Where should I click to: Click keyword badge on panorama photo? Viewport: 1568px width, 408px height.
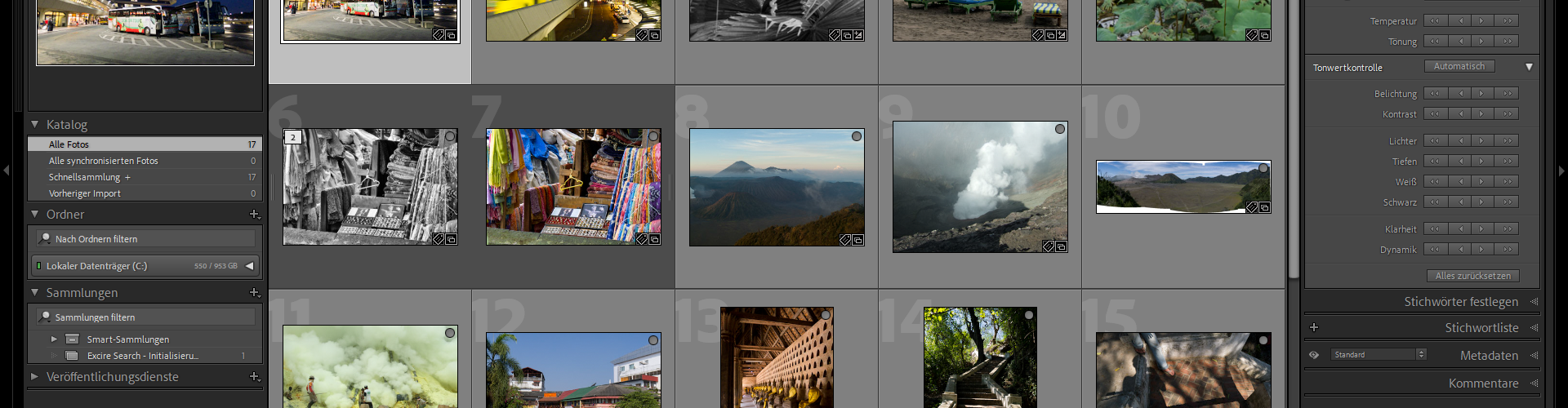coord(1252,207)
